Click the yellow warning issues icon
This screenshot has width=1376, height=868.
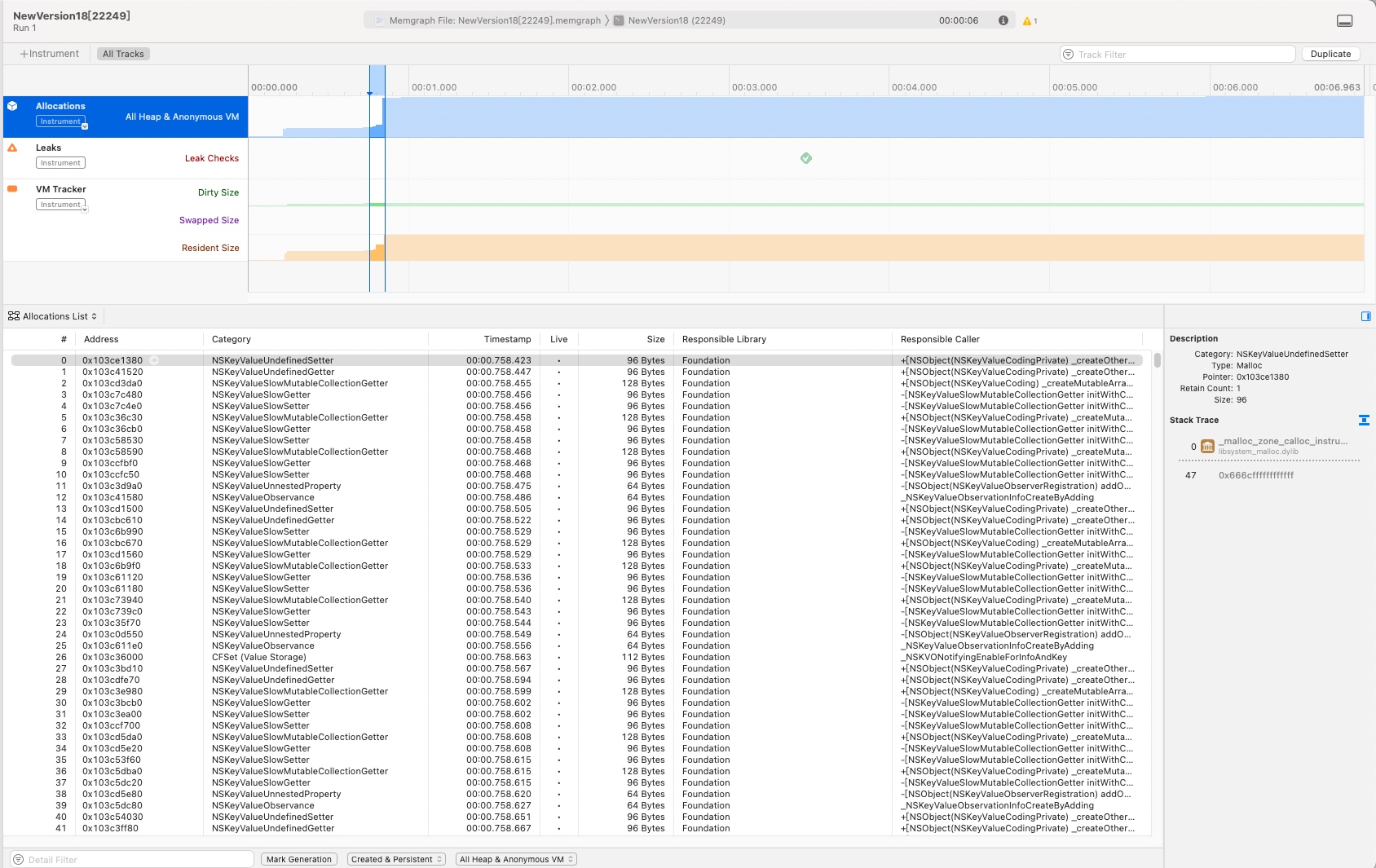1029,21
